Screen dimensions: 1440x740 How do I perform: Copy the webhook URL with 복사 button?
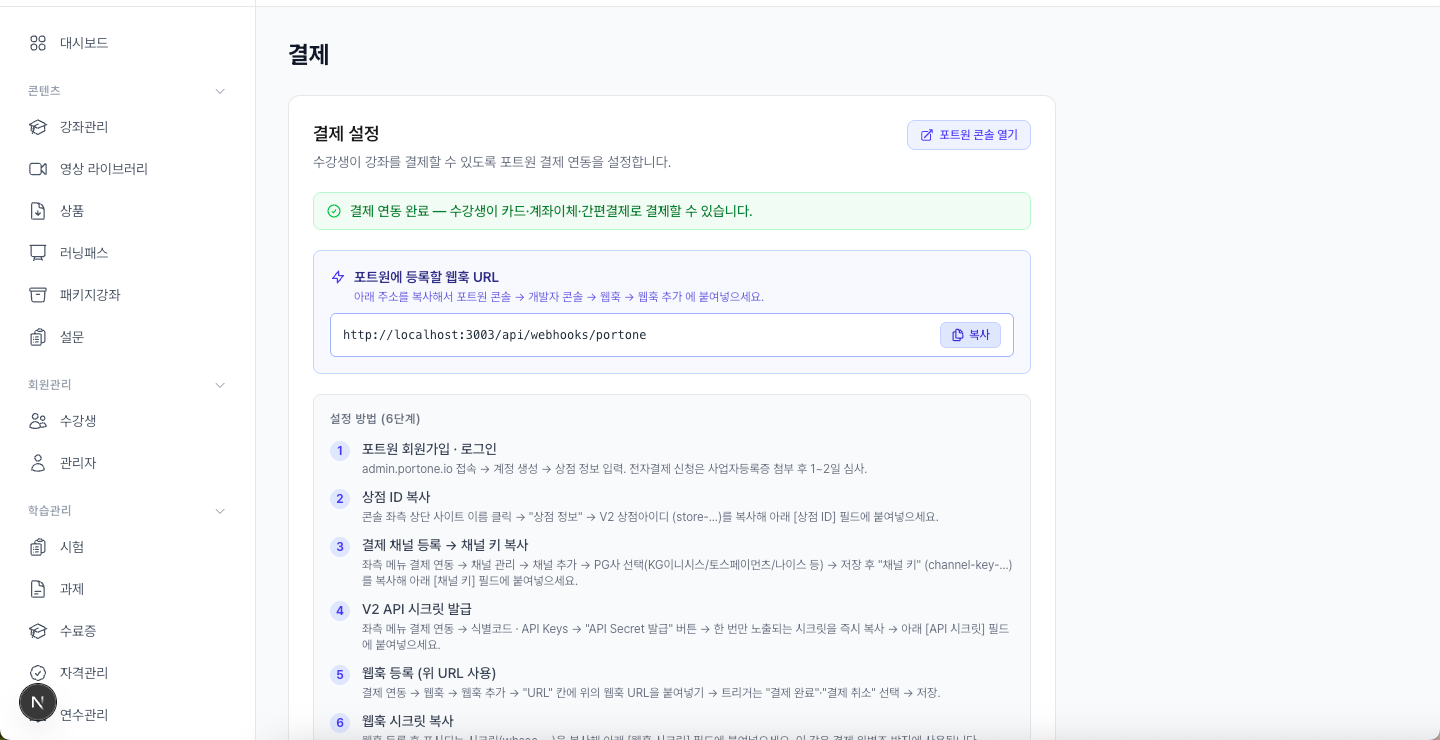coord(970,335)
